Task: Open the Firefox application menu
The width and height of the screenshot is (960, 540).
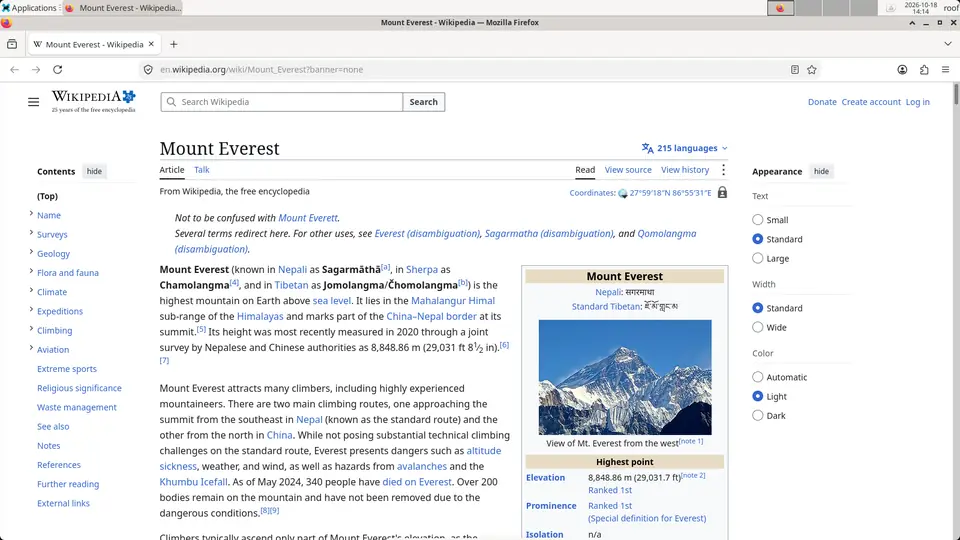Action: click(945, 70)
